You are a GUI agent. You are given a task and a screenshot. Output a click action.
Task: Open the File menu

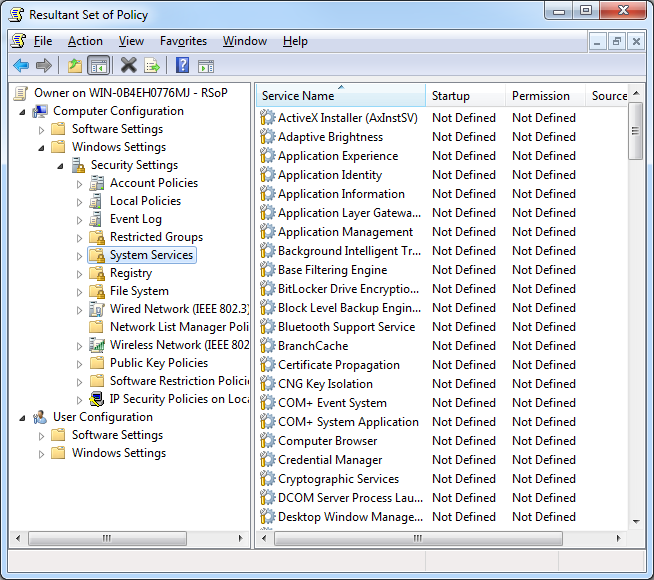(x=43, y=41)
